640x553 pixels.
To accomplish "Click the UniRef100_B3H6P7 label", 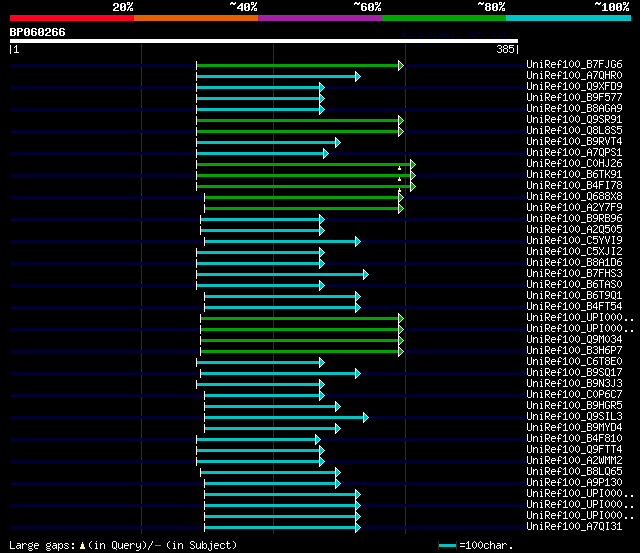I will point(574,351).
